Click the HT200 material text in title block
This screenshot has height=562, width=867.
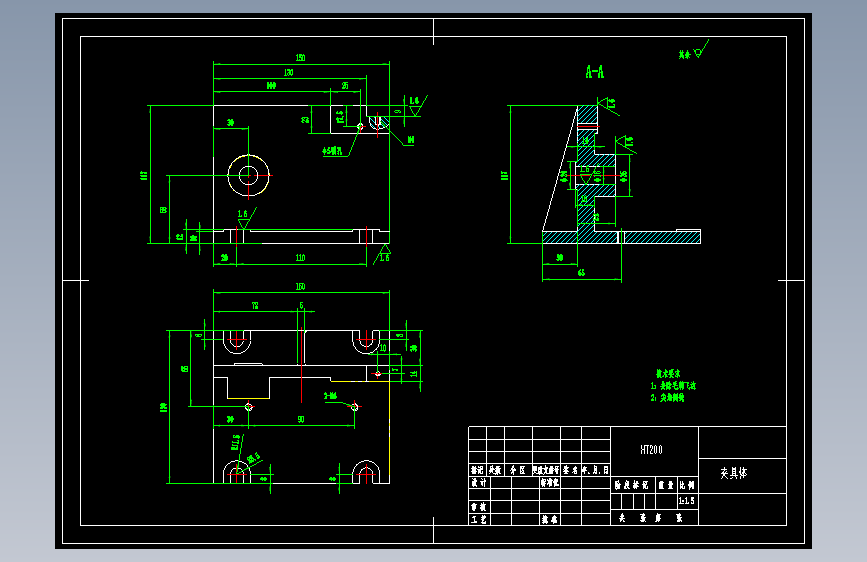click(651, 450)
